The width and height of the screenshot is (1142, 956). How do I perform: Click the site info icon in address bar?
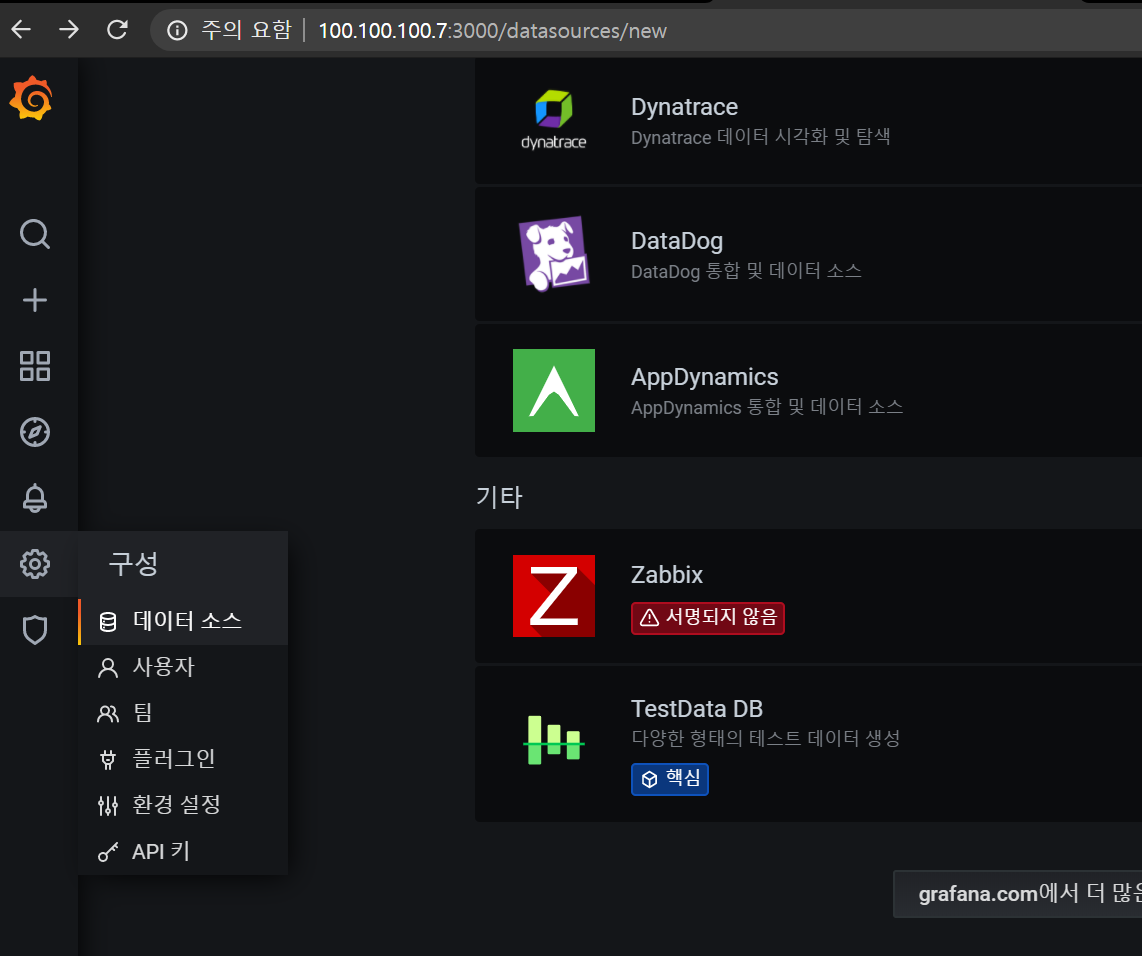(177, 31)
